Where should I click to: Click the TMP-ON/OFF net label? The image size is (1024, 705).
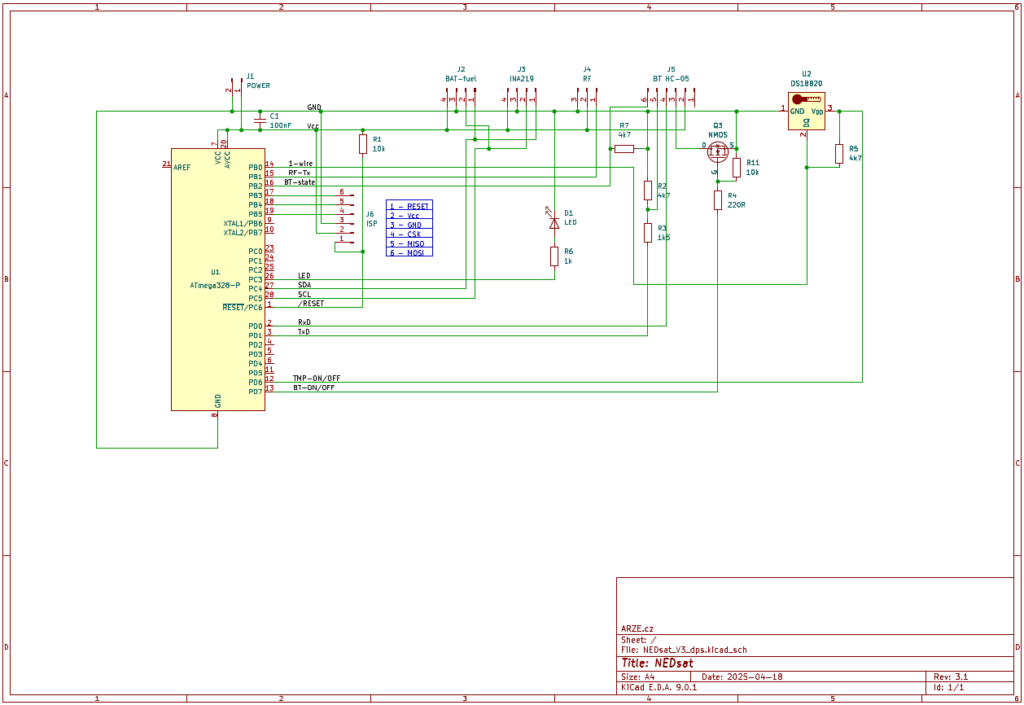pos(316,378)
